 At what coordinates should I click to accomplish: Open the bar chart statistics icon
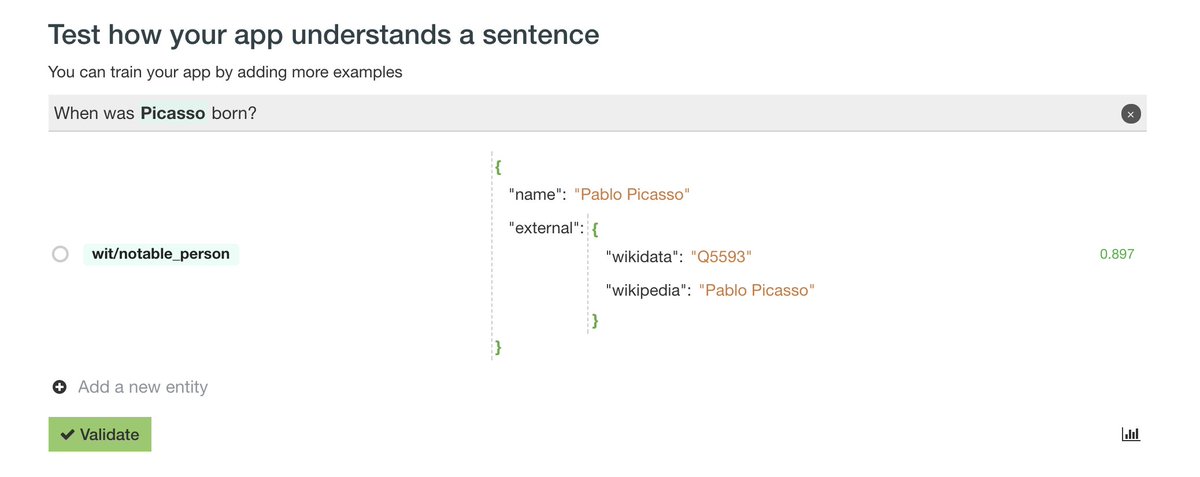1131,434
